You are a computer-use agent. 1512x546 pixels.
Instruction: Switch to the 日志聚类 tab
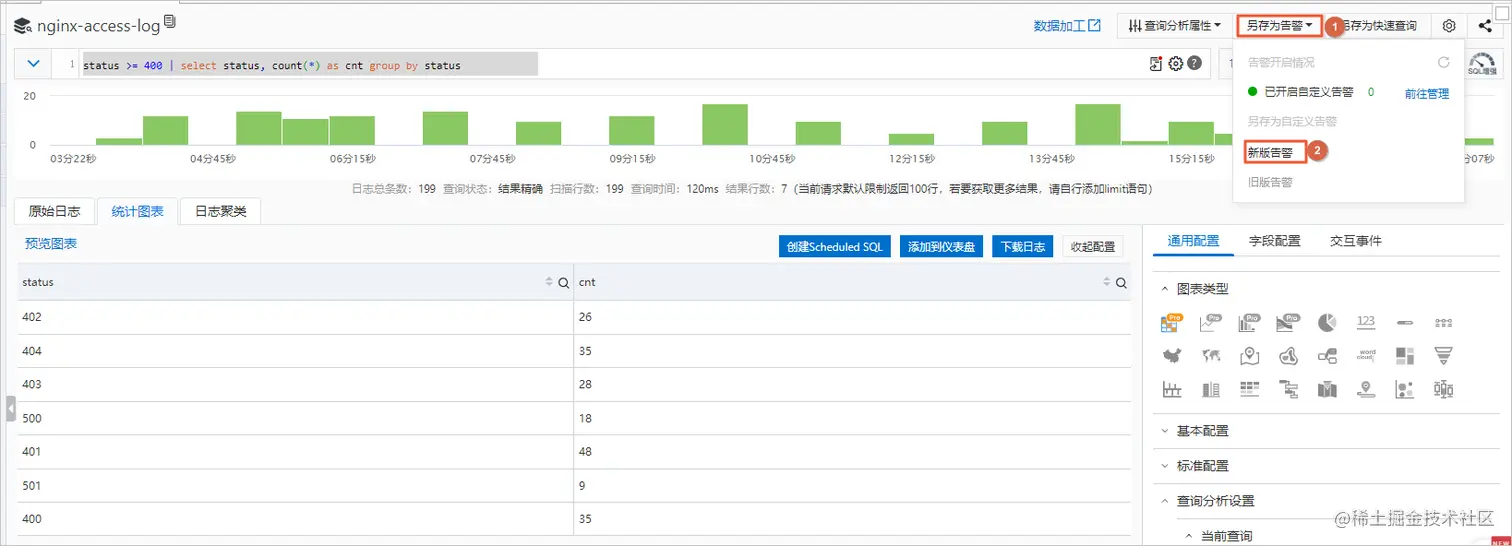221,211
